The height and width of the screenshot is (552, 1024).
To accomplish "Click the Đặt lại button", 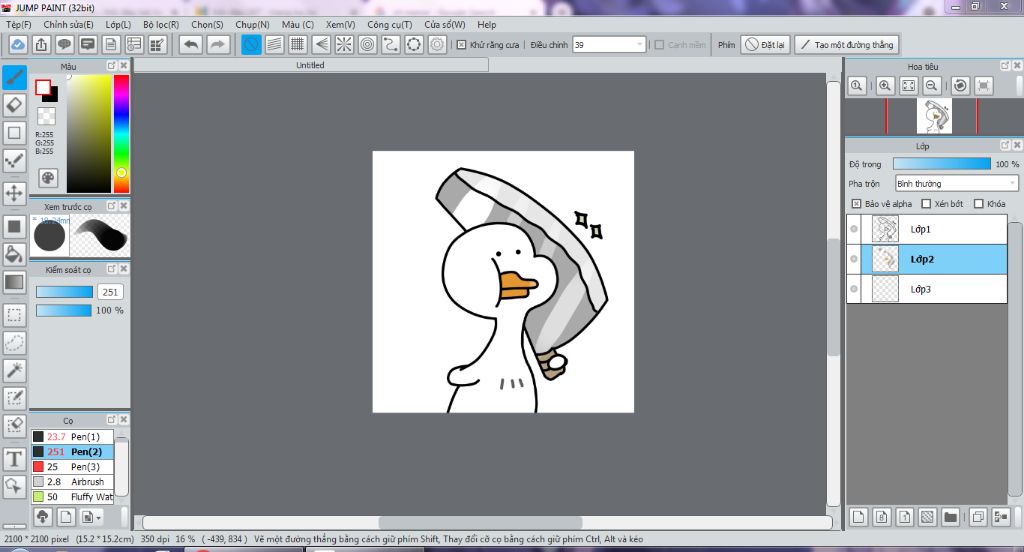I will click(765, 44).
